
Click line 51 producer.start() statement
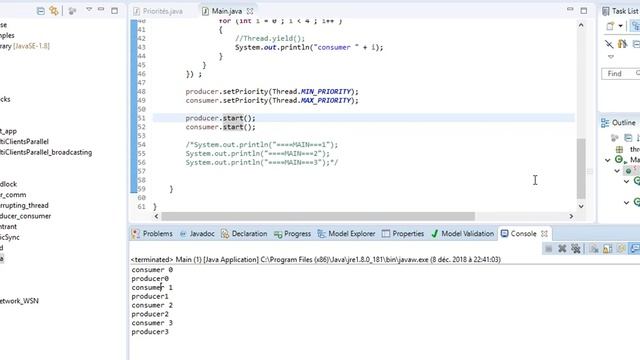tap(220, 118)
